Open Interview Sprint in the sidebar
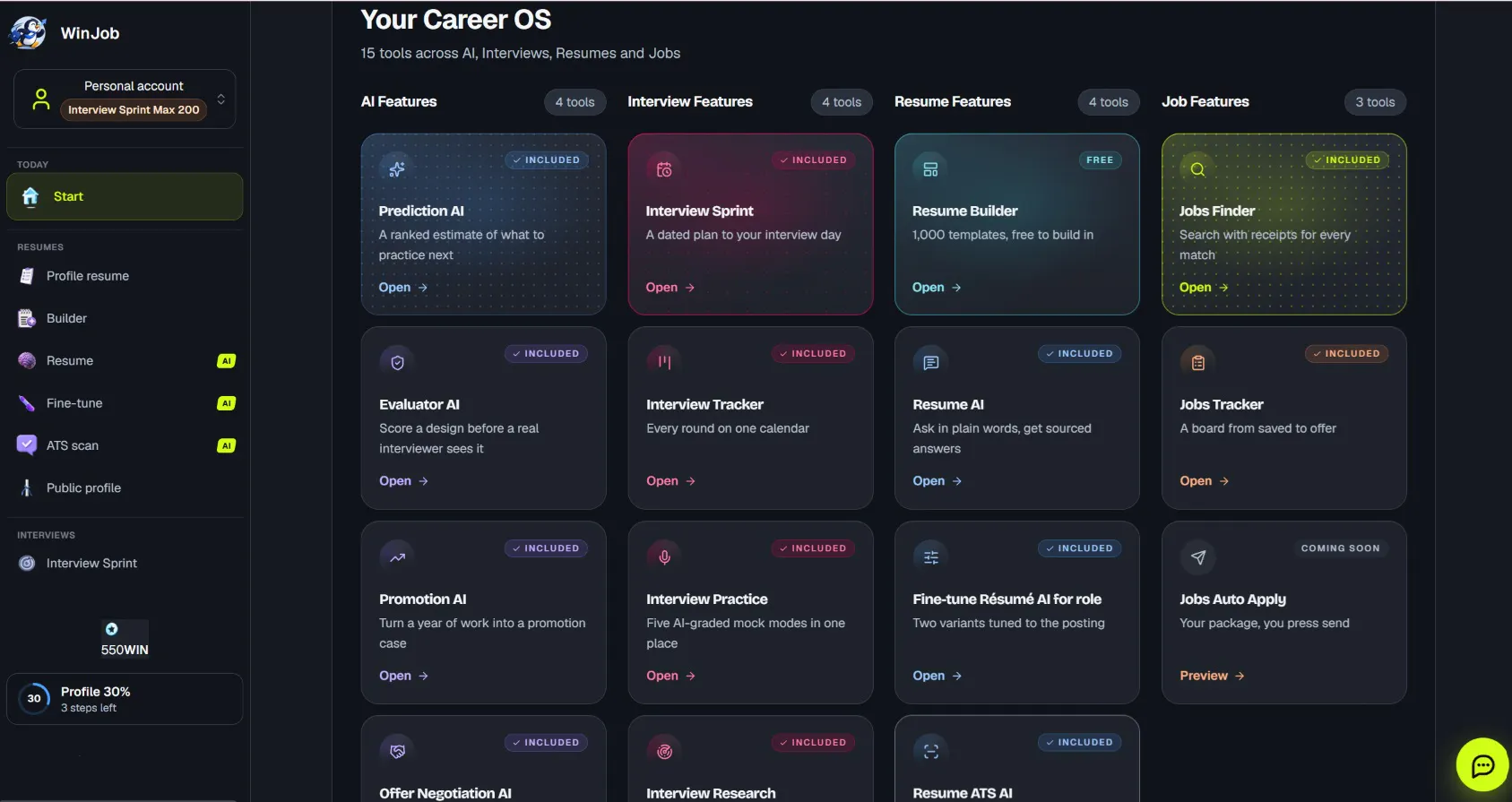Image resolution: width=1512 pixels, height=802 pixels. [125, 563]
